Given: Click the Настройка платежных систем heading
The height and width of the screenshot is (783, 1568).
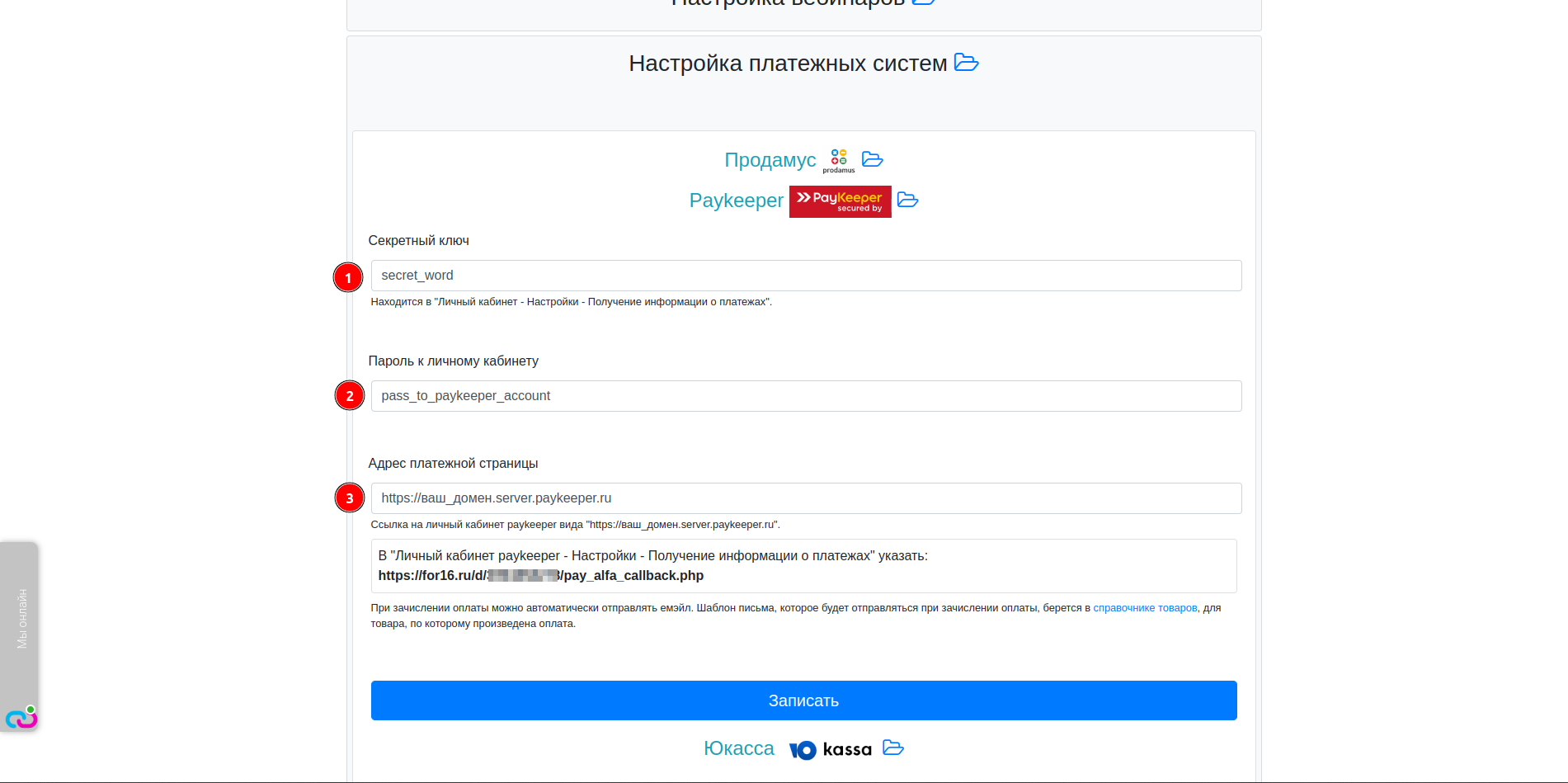Looking at the screenshot, I should point(787,64).
